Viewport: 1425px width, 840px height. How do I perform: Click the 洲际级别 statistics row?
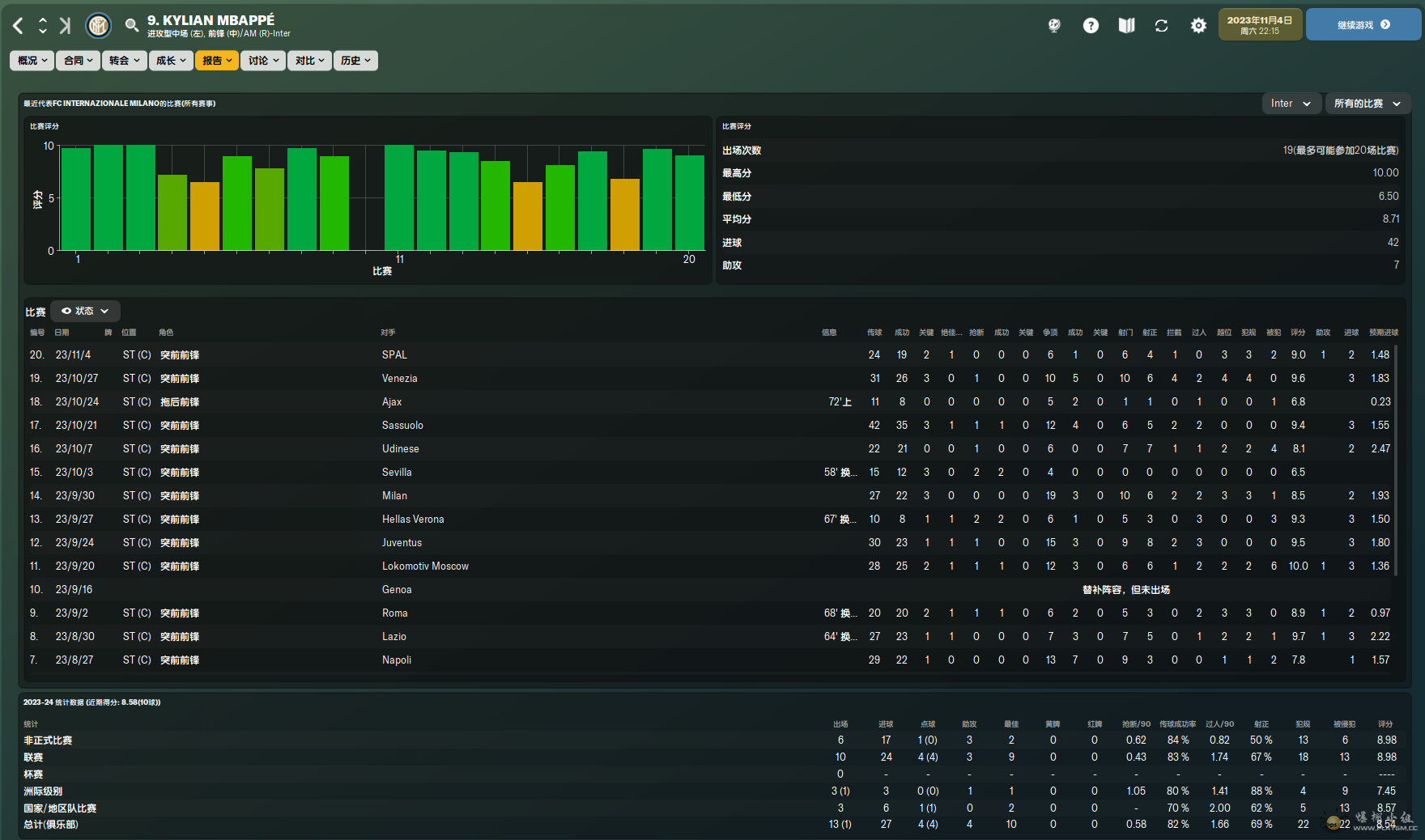(x=712, y=791)
